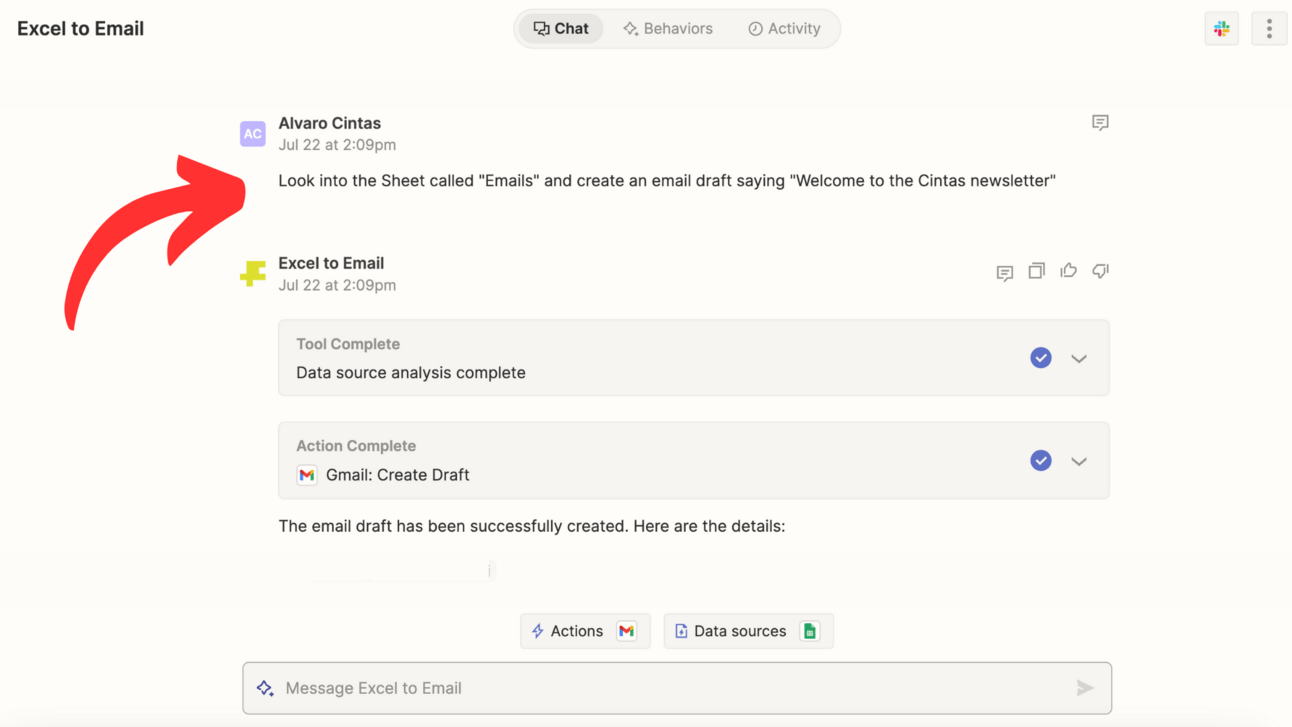Expand the Tool Complete card
This screenshot has height=727, width=1292.
[x=1079, y=358]
